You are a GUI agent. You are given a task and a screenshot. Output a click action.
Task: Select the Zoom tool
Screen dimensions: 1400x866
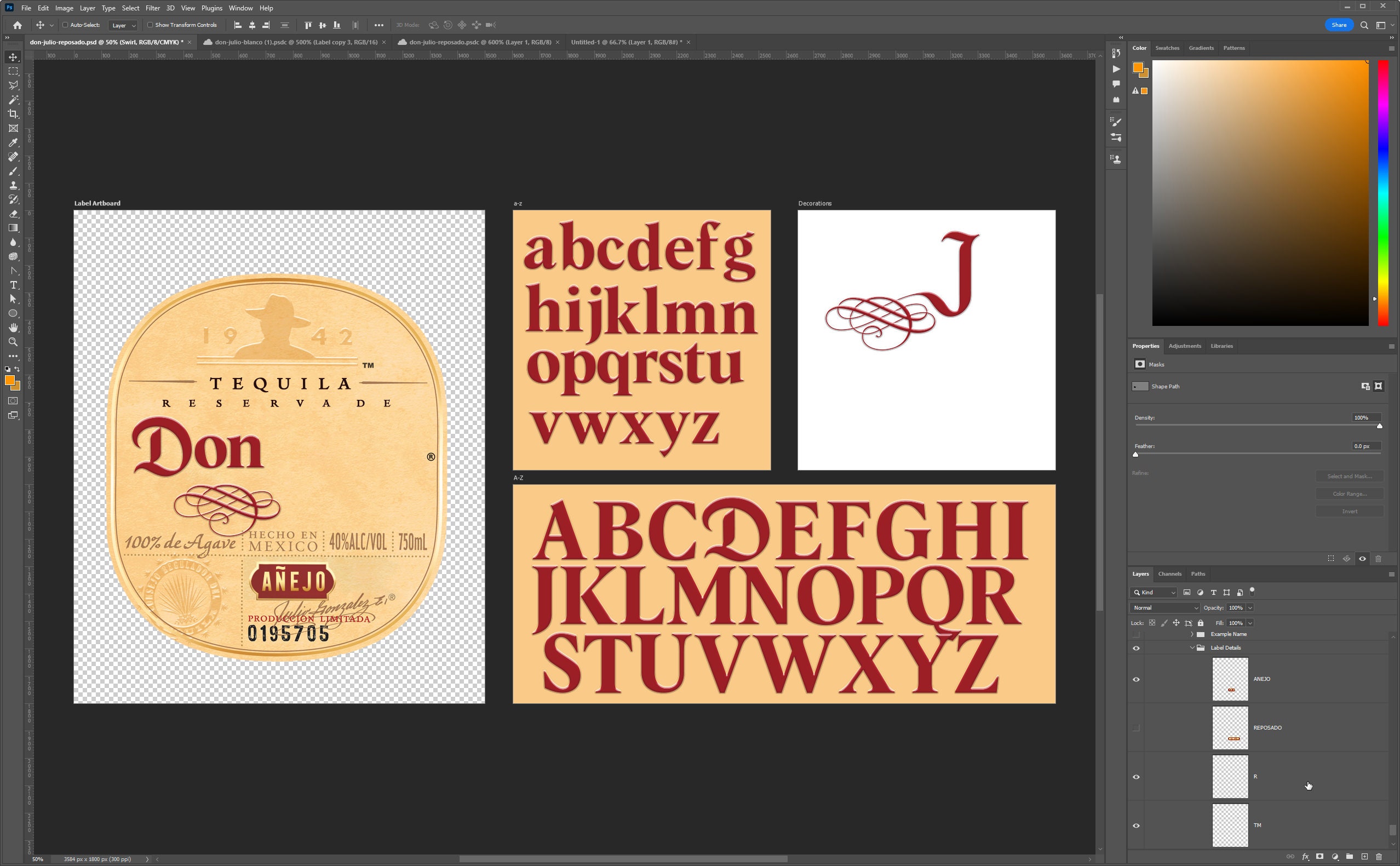13,342
